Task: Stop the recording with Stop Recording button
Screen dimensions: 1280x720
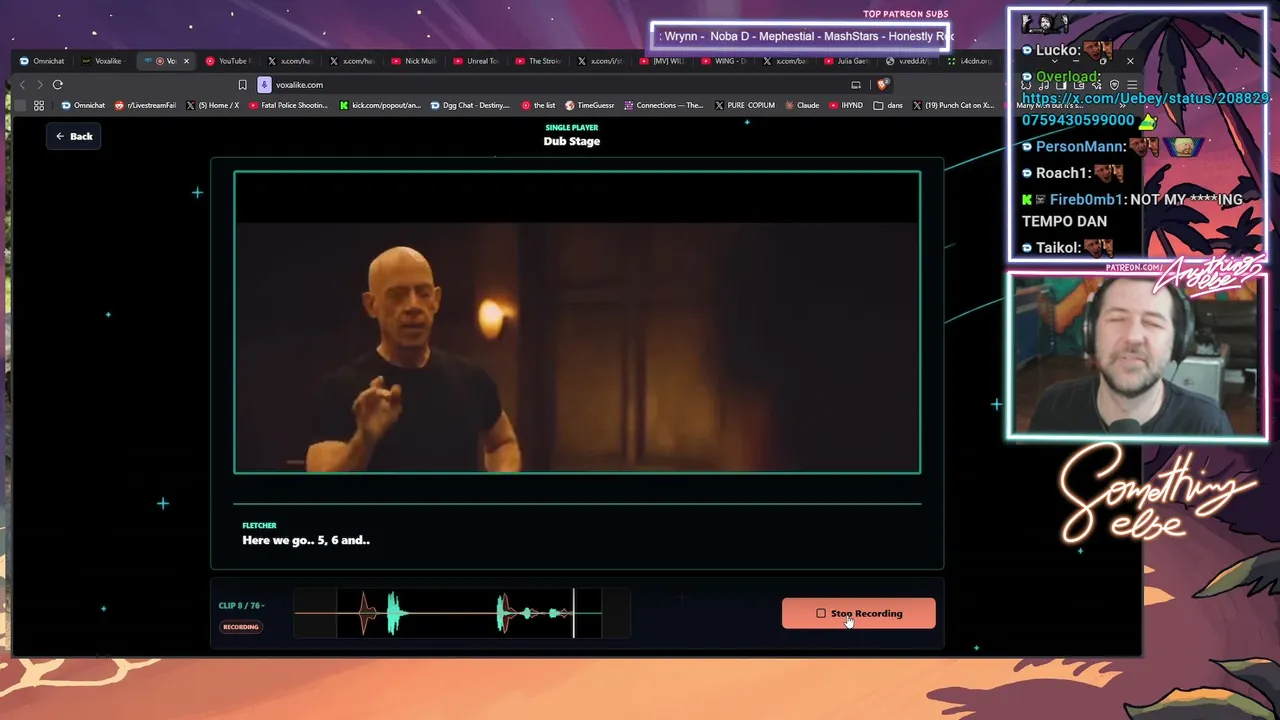Action: [x=858, y=613]
